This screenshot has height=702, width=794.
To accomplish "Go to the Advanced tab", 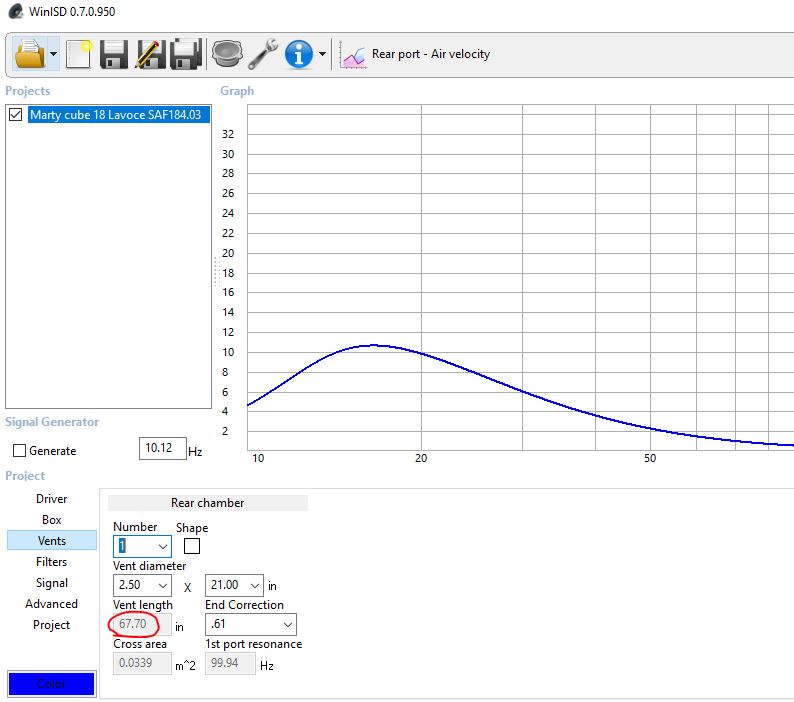I will 52,604.
